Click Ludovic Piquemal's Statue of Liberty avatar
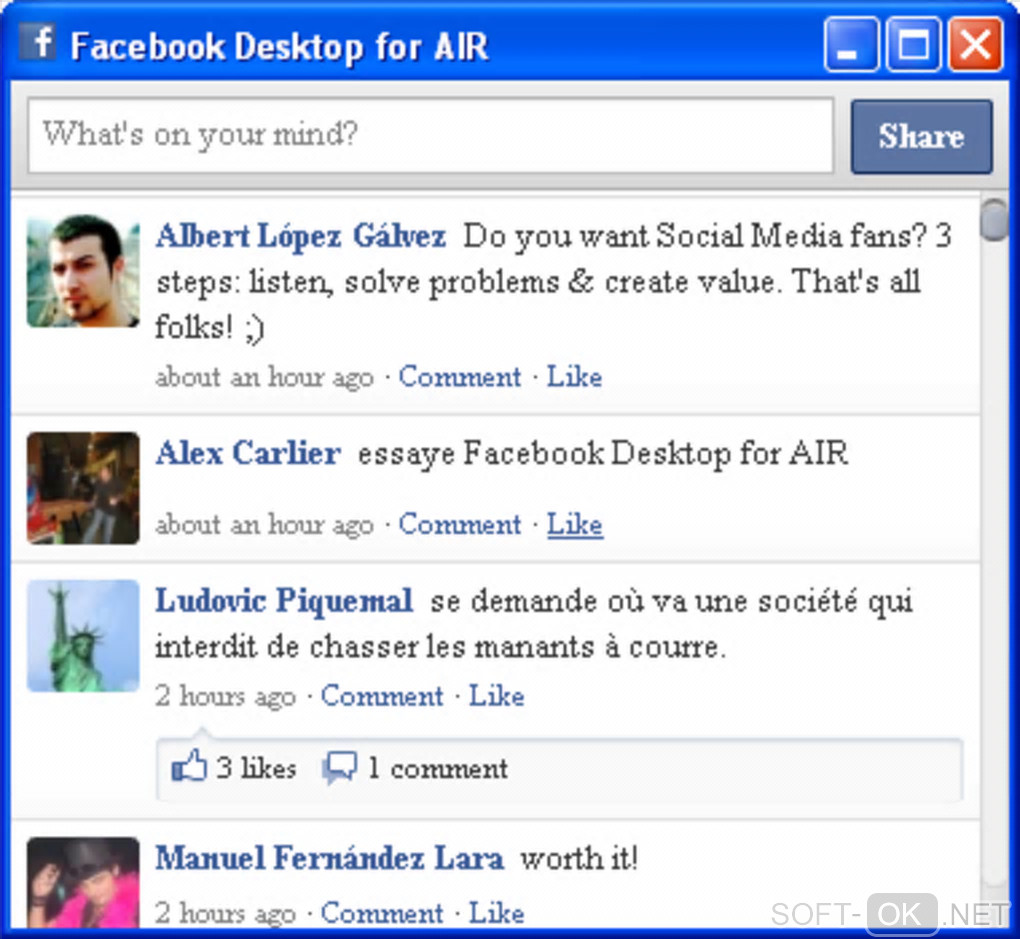Screen dimensions: 1020x939 pyautogui.click(x=83, y=636)
